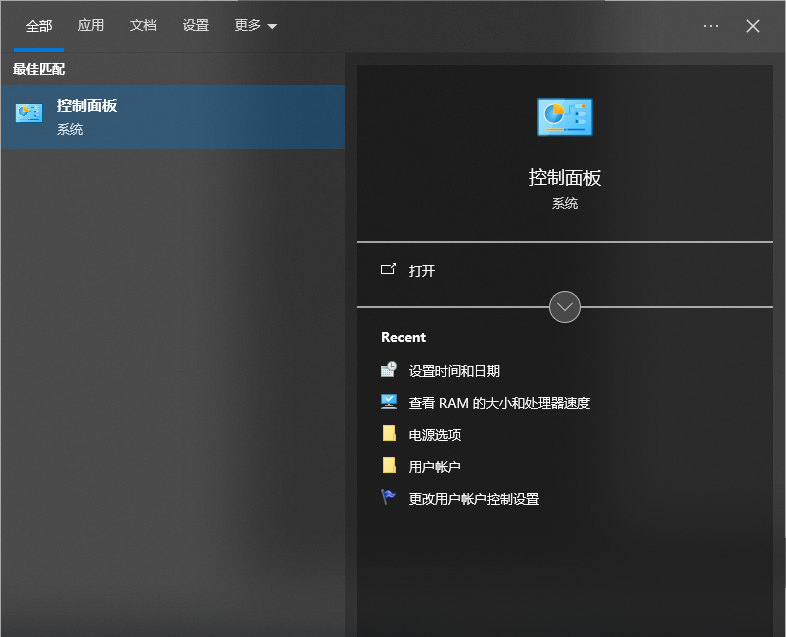786x637 pixels.
Task: Open the 更改用户帐户控制设置 link
Action: coord(473,499)
